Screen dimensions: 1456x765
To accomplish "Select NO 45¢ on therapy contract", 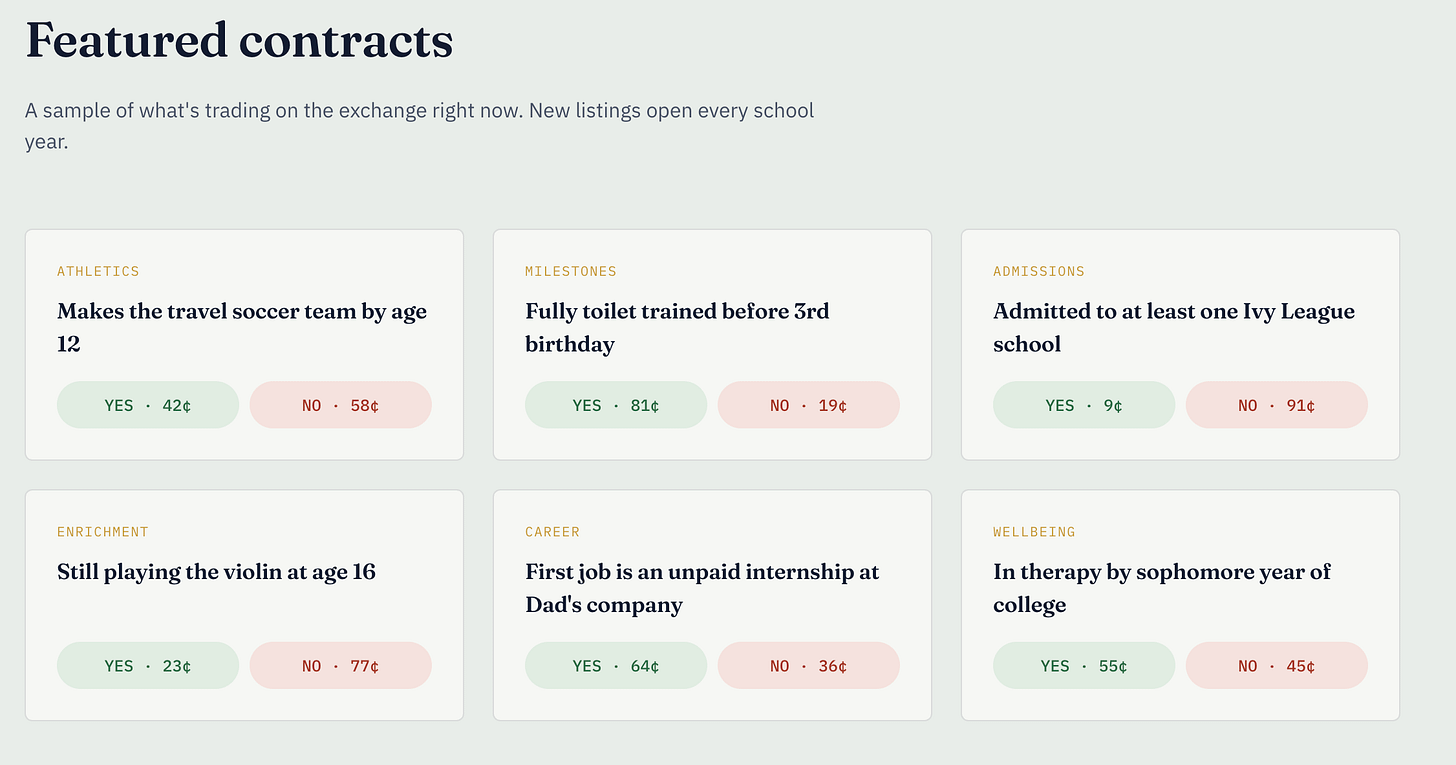I will (1277, 665).
